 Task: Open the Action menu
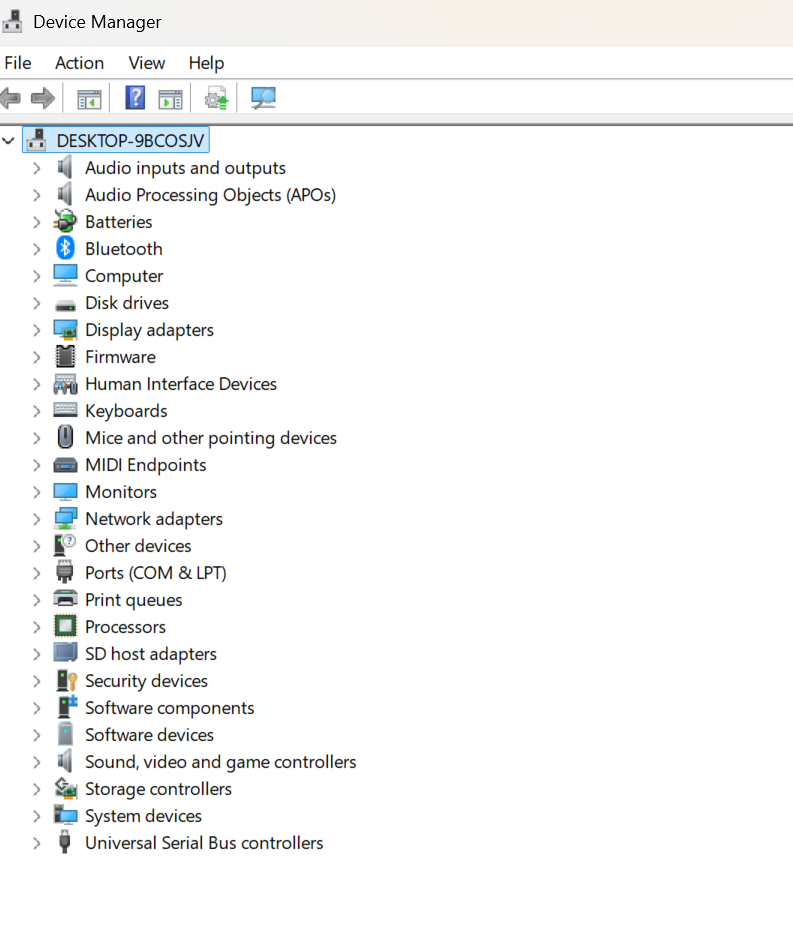[x=80, y=63]
